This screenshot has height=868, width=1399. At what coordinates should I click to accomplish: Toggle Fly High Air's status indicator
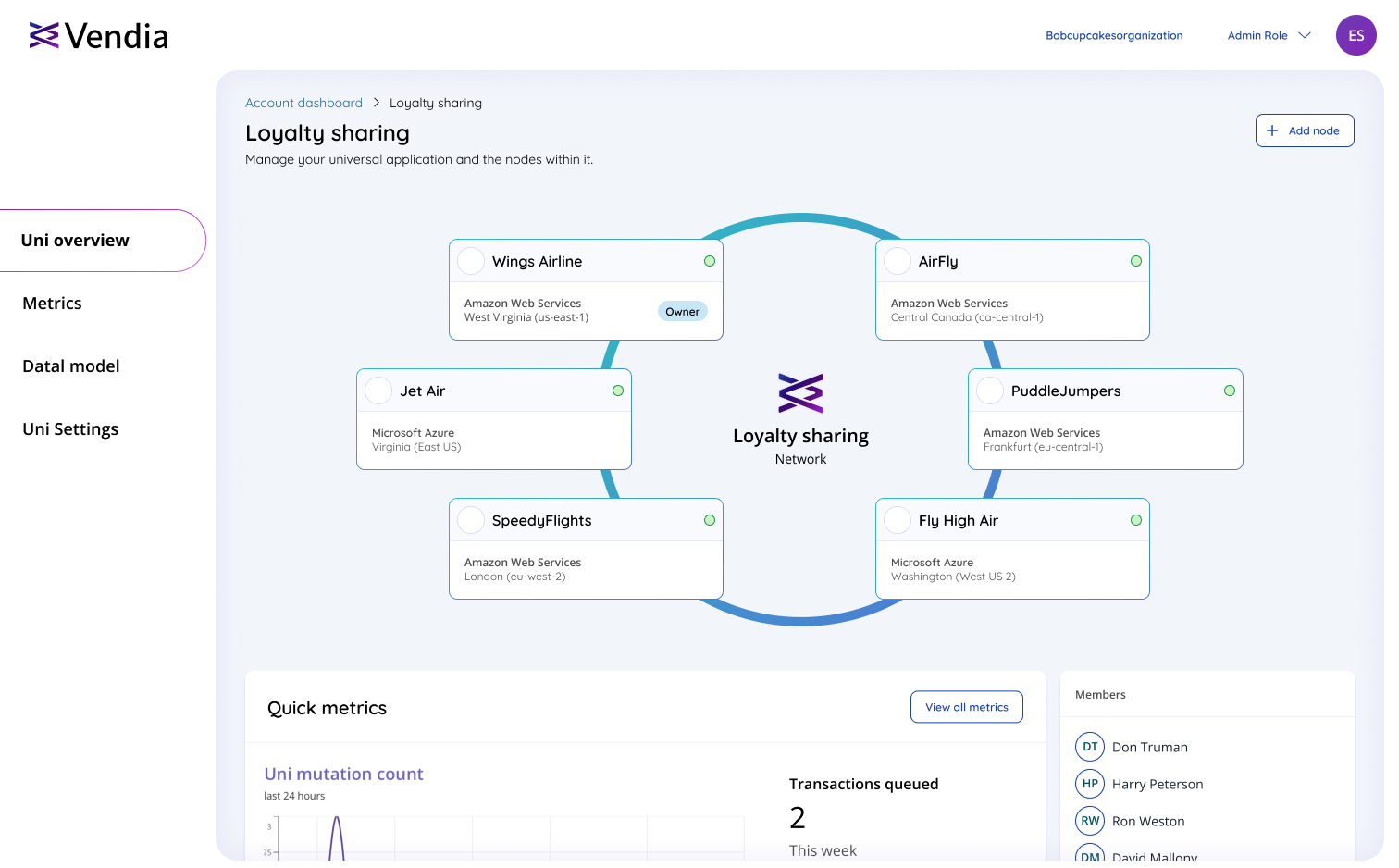click(x=1136, y=520)
